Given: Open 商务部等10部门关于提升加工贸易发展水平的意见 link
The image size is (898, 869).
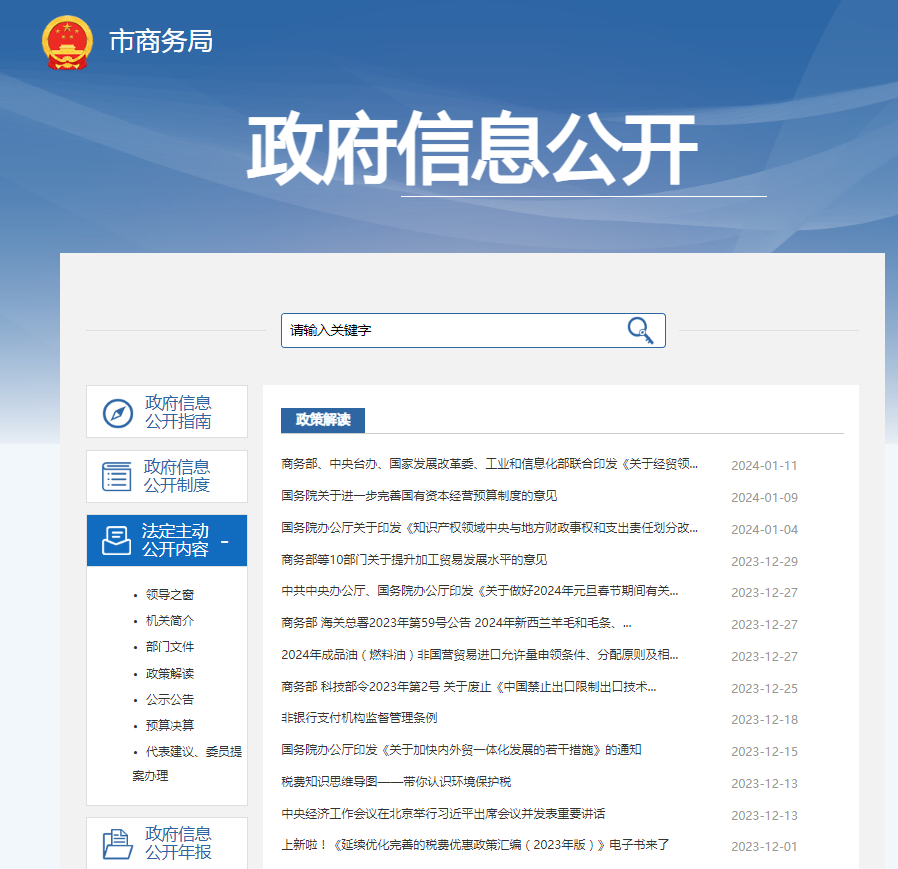Looking at the screenshot, I should [414, 560].
